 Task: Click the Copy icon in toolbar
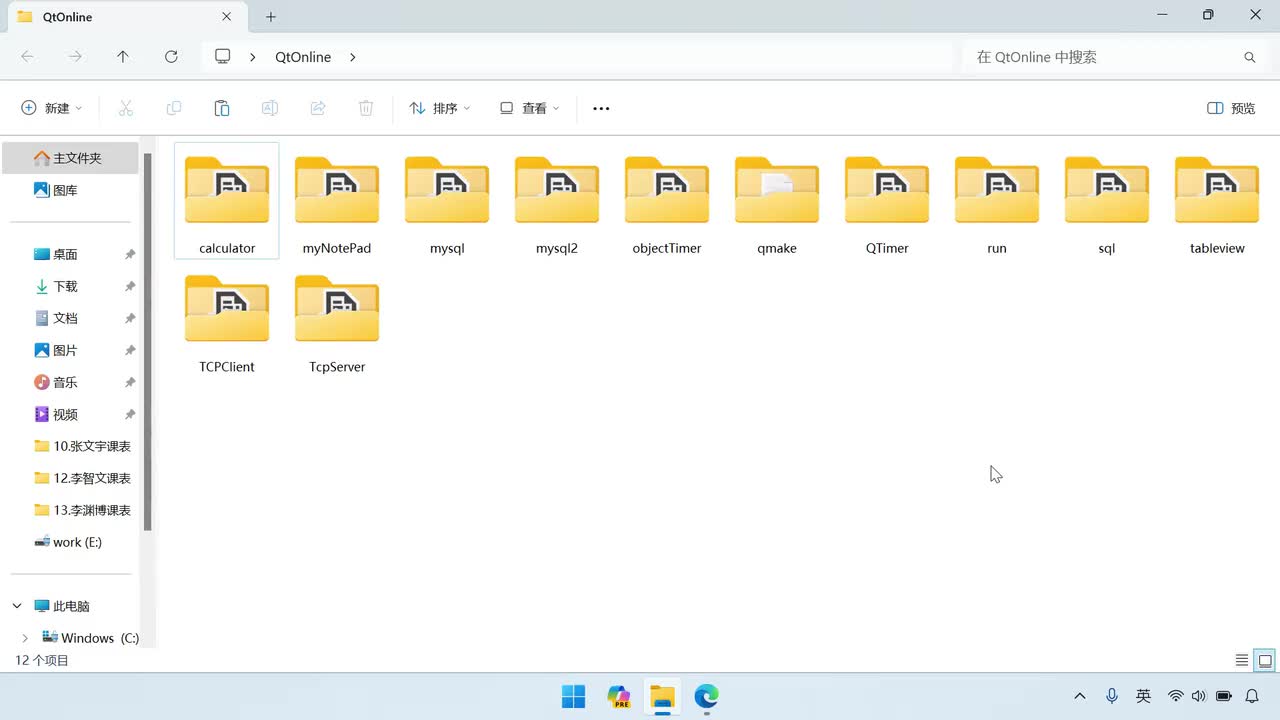pyautogui.click(x=174, y=108)
